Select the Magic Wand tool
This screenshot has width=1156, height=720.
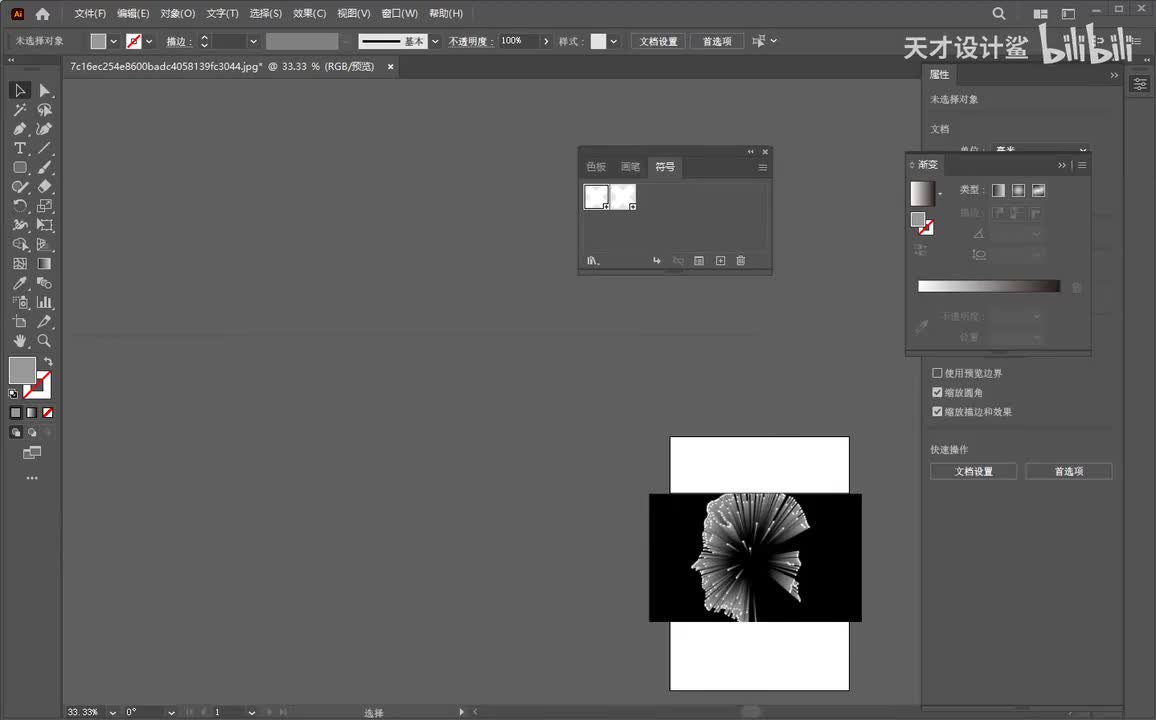[20, 110]
